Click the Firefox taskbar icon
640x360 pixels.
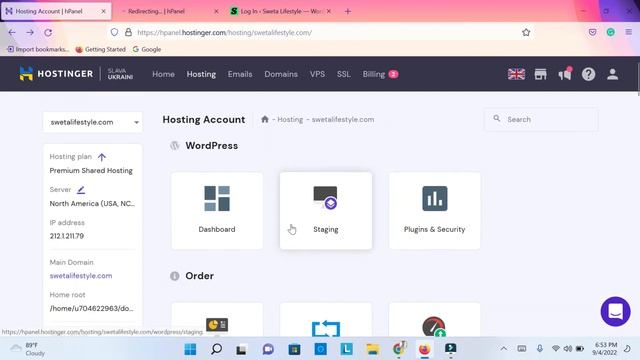[x=424, y=349]
